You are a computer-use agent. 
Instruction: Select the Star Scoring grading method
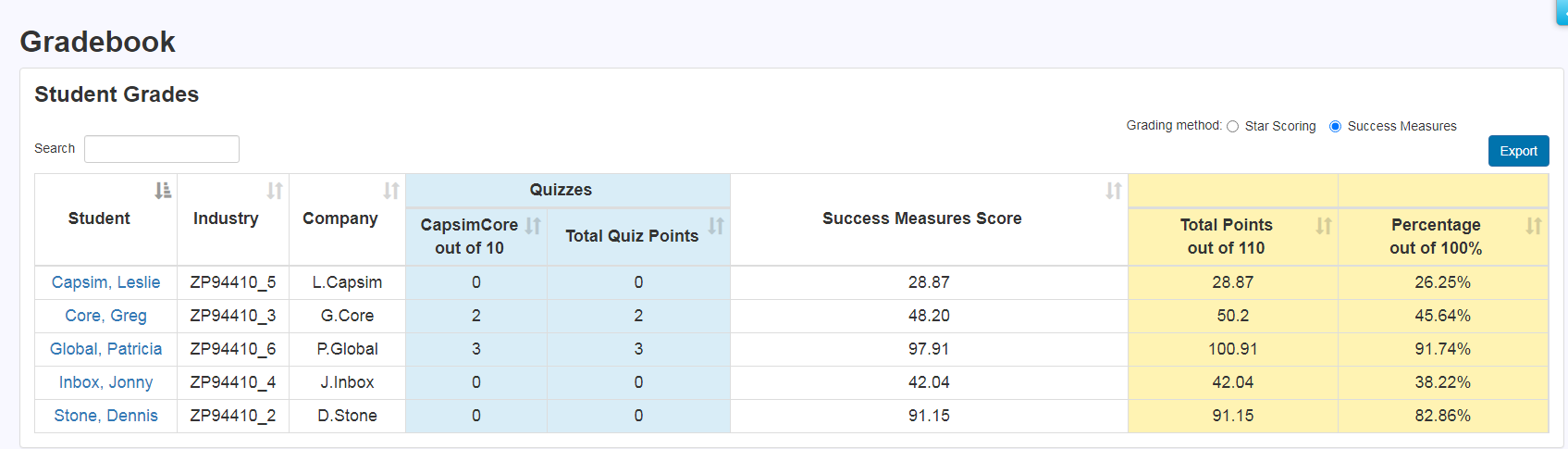tap(1233, 127)
